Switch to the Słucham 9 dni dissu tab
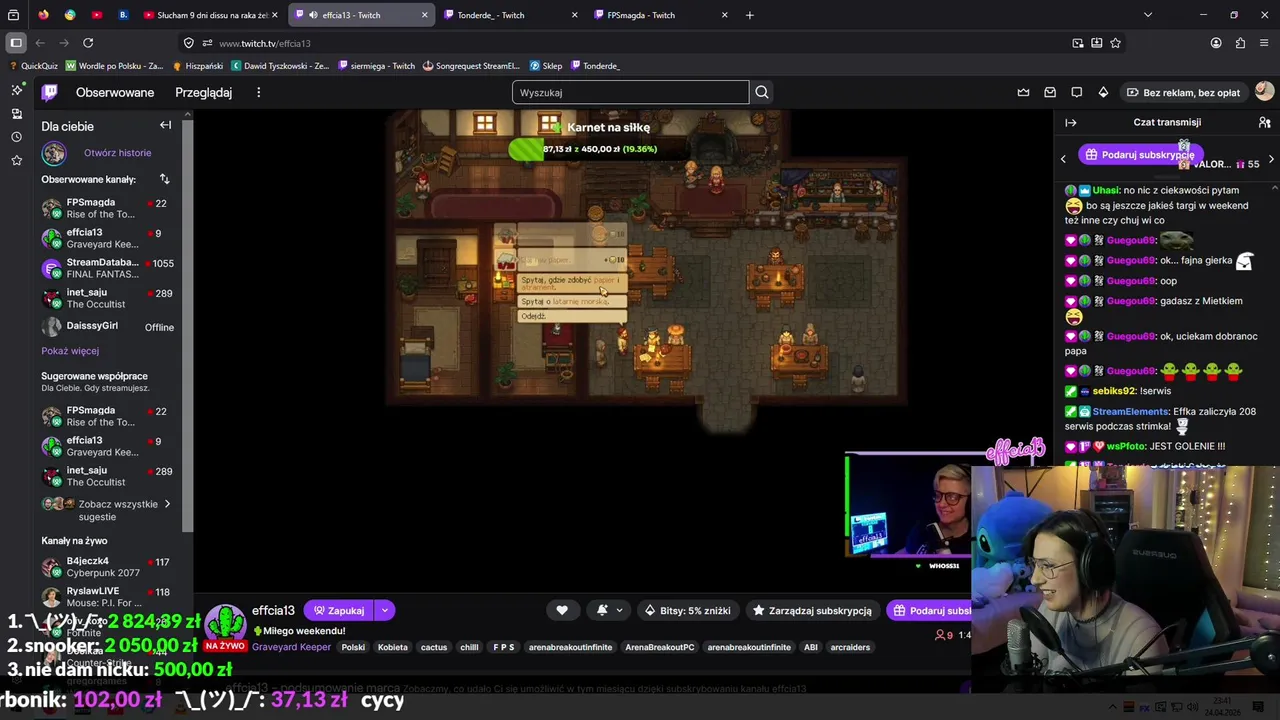Image resolution: width=1280 pixels, height=720 pixels. (211, 15)
